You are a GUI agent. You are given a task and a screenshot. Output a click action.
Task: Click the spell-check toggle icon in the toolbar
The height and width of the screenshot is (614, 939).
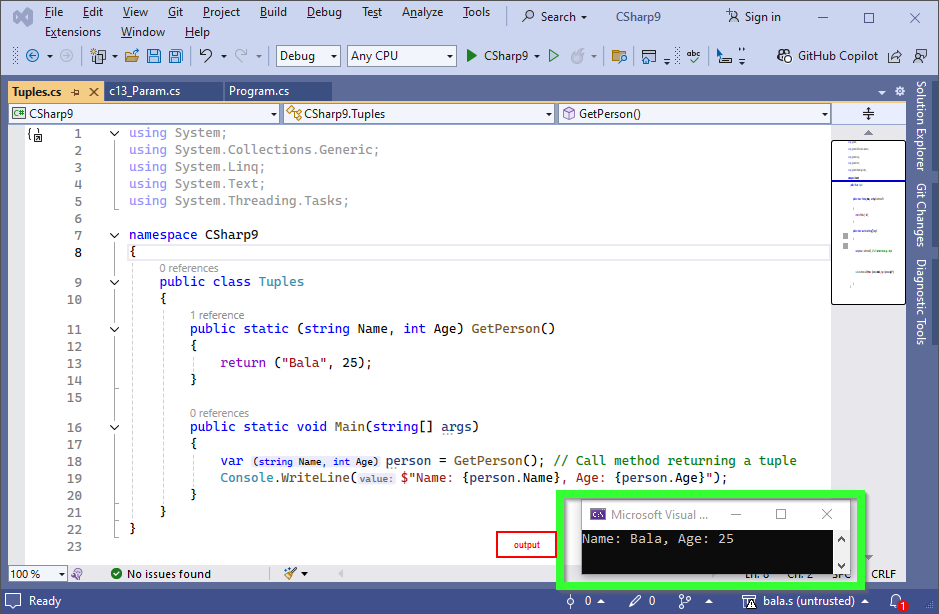pos(693,55)
